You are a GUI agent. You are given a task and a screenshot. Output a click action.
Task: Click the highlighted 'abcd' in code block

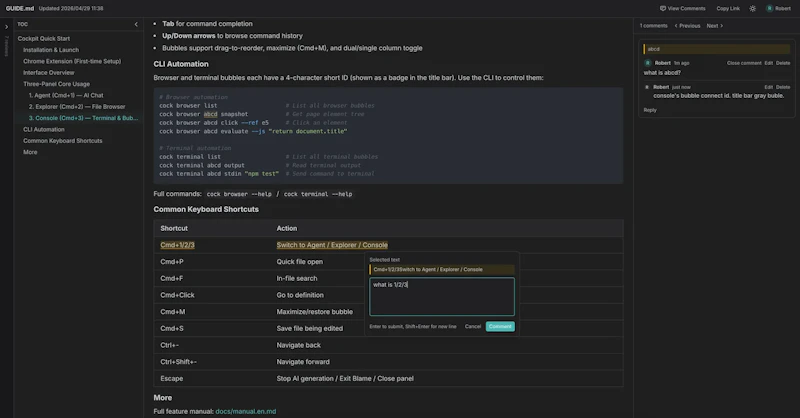pos(210,114)
